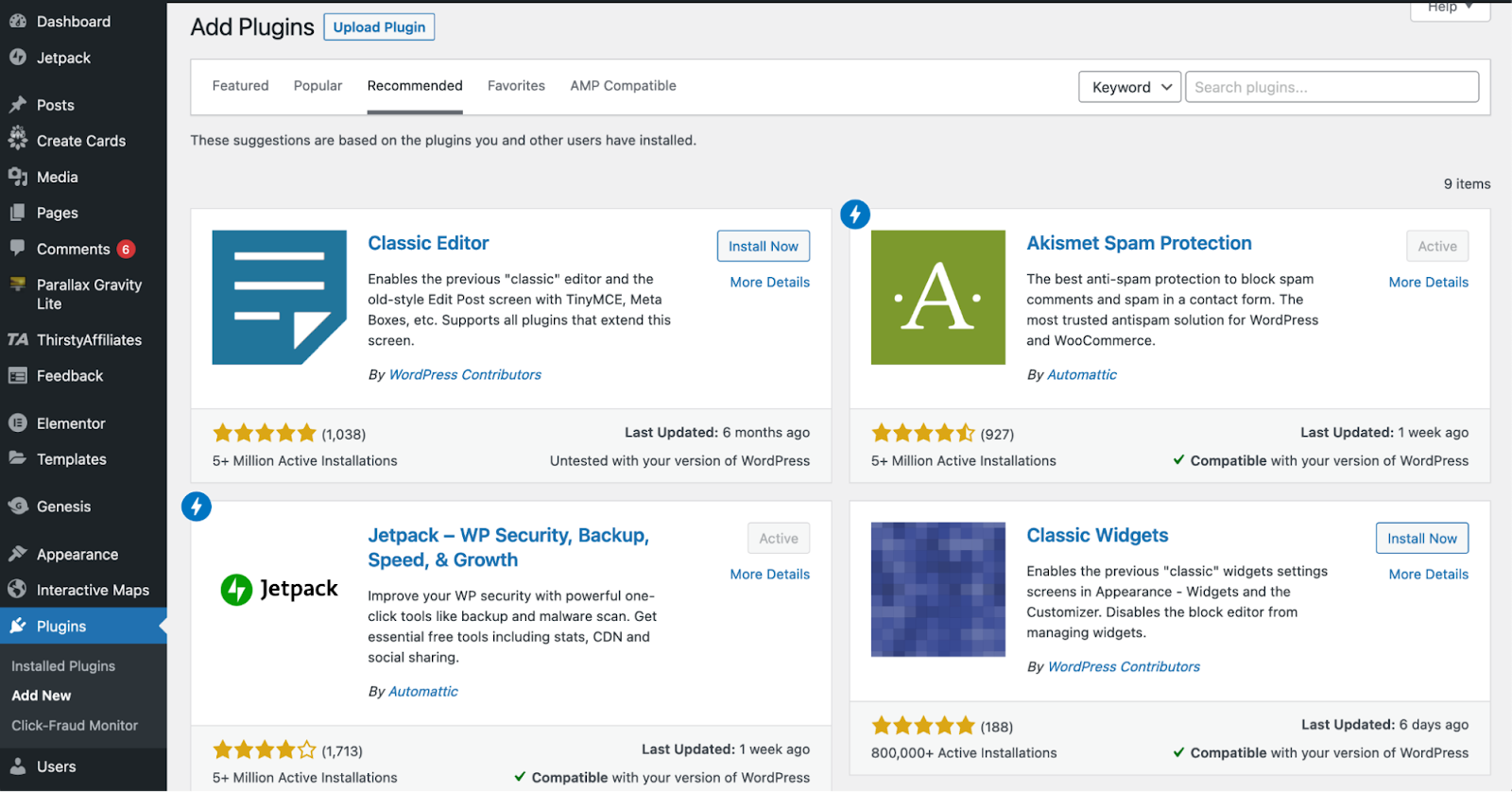The width and height of the screenshot is (1512, 792).
Task: Click the Comments bubble icon
Action: pos(18,249)
